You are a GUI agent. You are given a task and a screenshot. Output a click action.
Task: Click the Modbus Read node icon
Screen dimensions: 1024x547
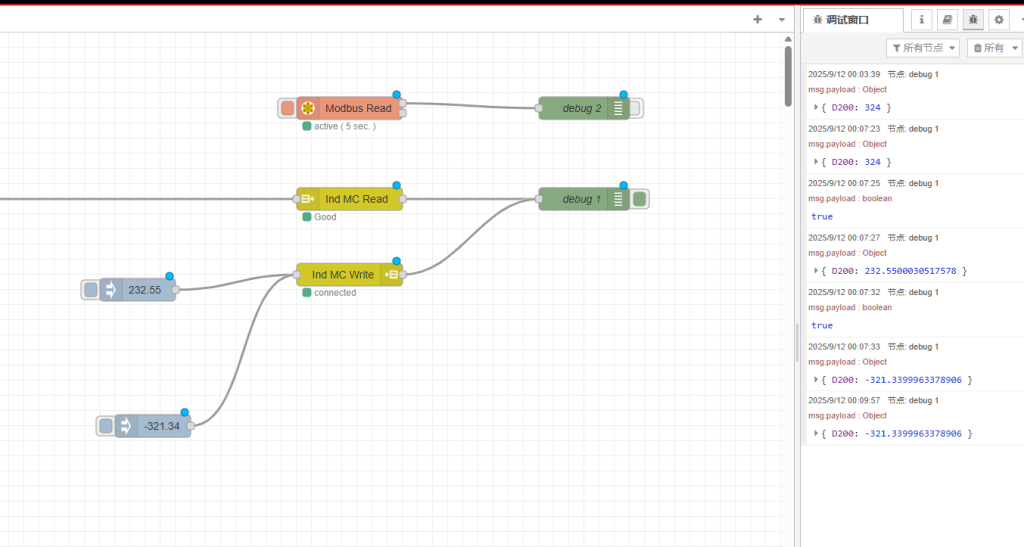308,108
